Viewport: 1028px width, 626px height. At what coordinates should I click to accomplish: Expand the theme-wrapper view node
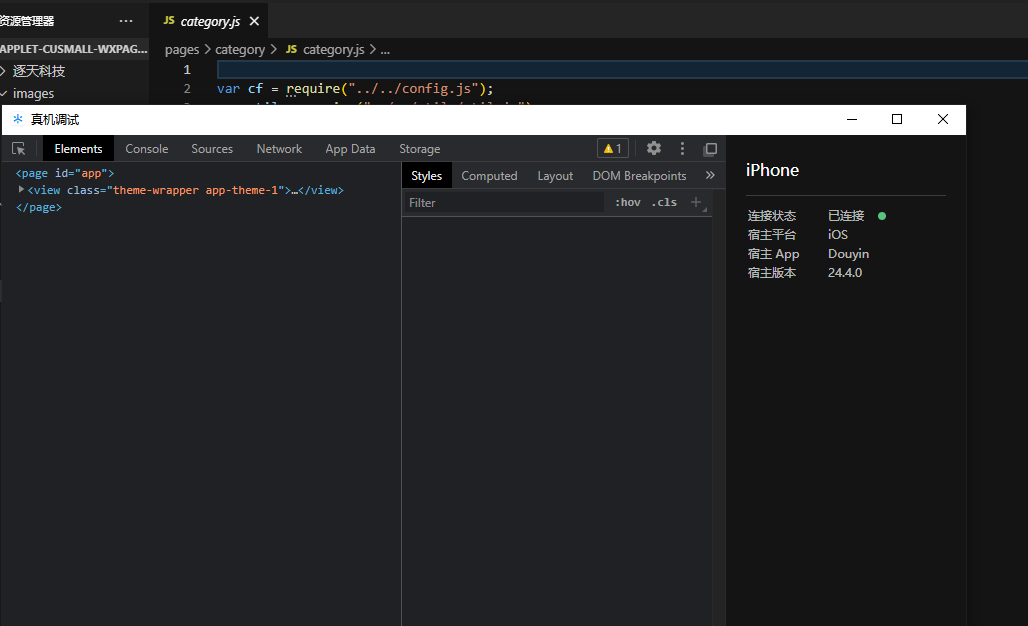tap(22, 189)
